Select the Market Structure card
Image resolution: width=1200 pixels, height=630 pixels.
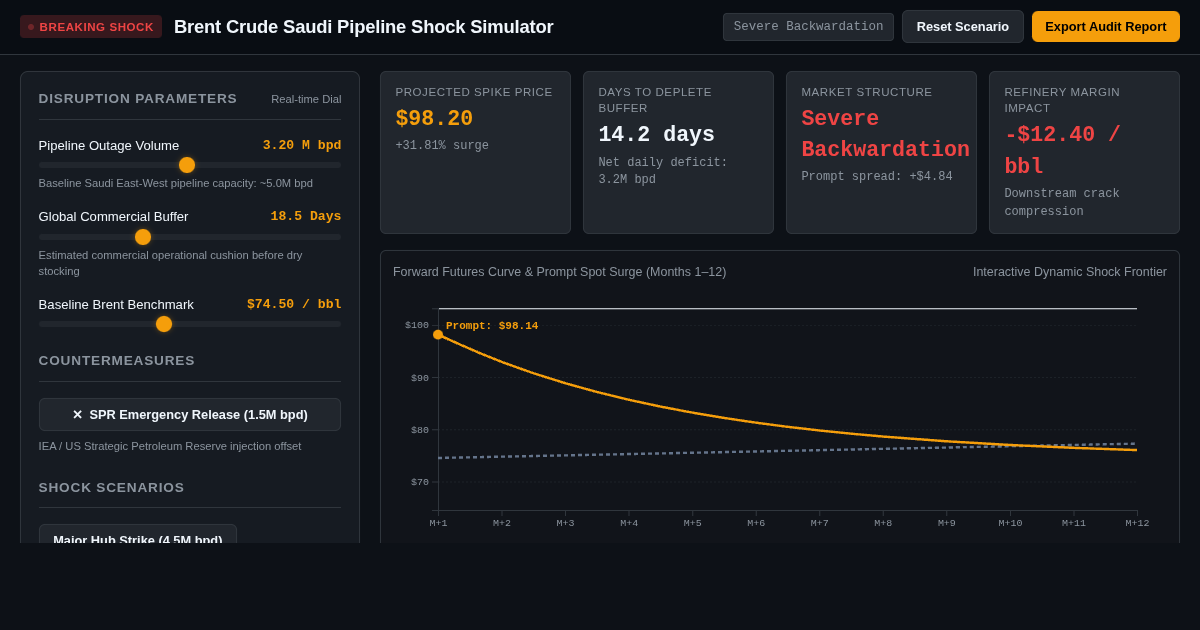tap(881, 152)
